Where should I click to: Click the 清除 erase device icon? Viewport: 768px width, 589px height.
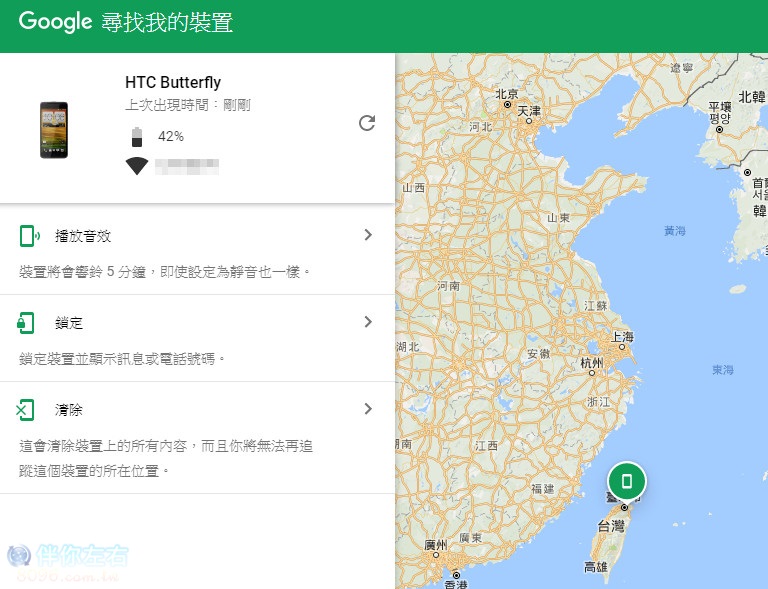(x=25, y=410)
